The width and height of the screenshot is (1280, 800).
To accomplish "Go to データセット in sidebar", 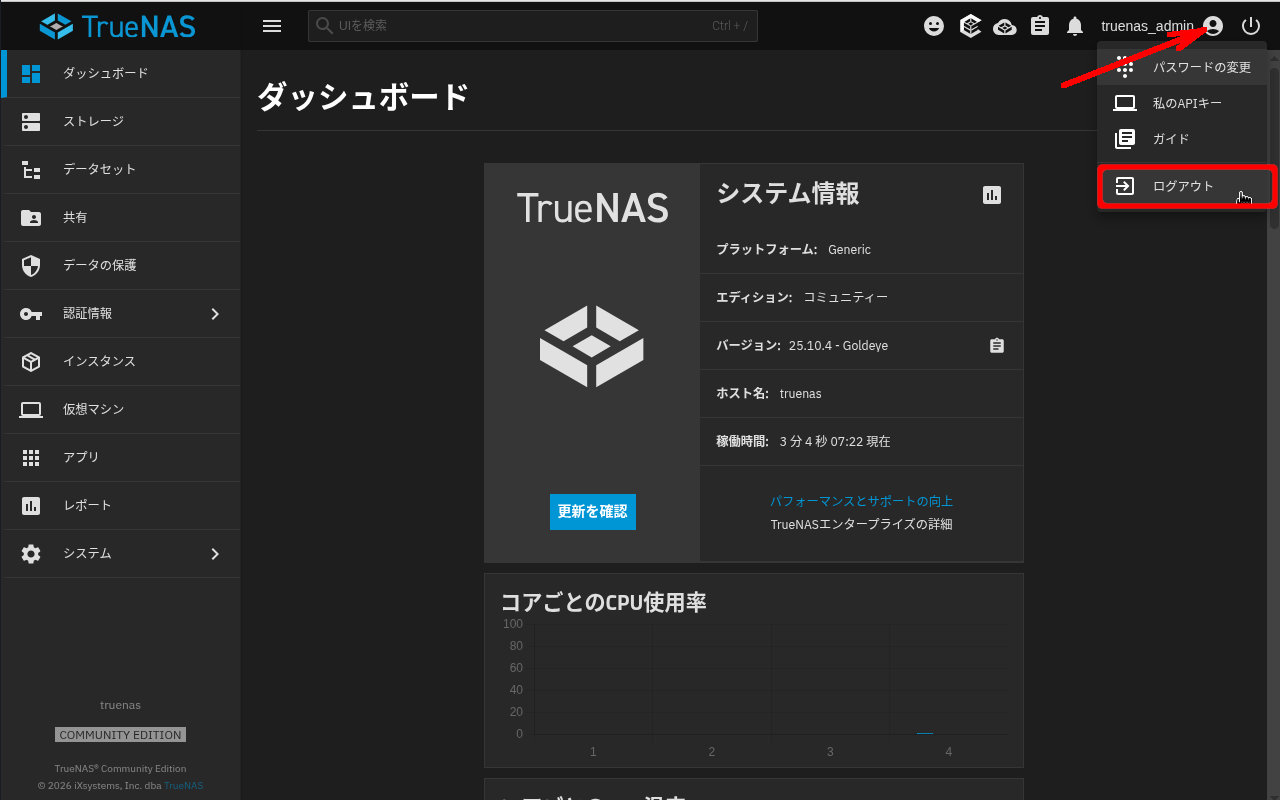I will pyautogui.click(x=122, y=169).
